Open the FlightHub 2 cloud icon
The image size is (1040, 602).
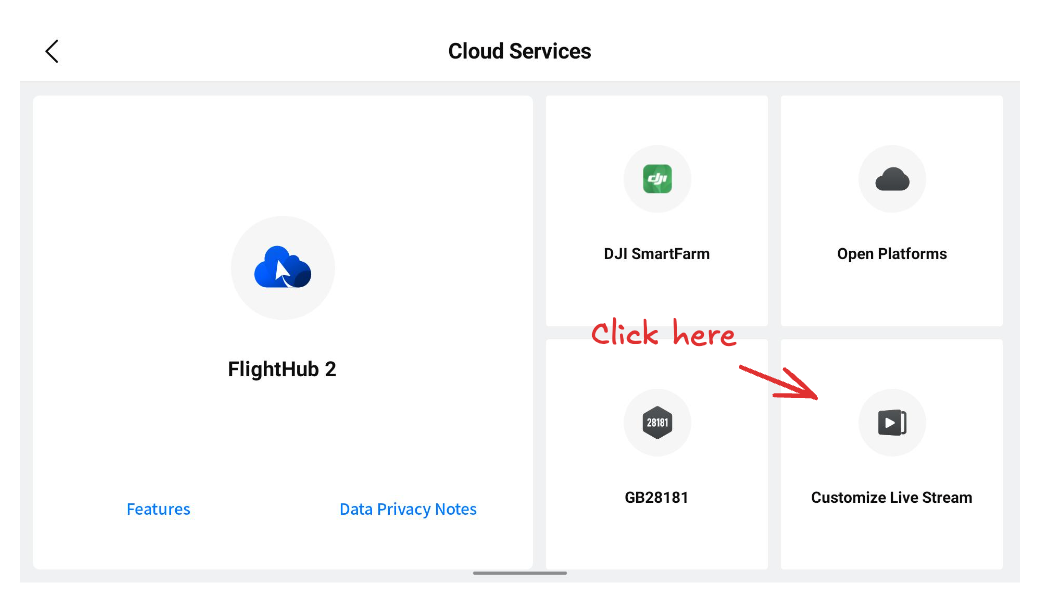pos(283,268)
